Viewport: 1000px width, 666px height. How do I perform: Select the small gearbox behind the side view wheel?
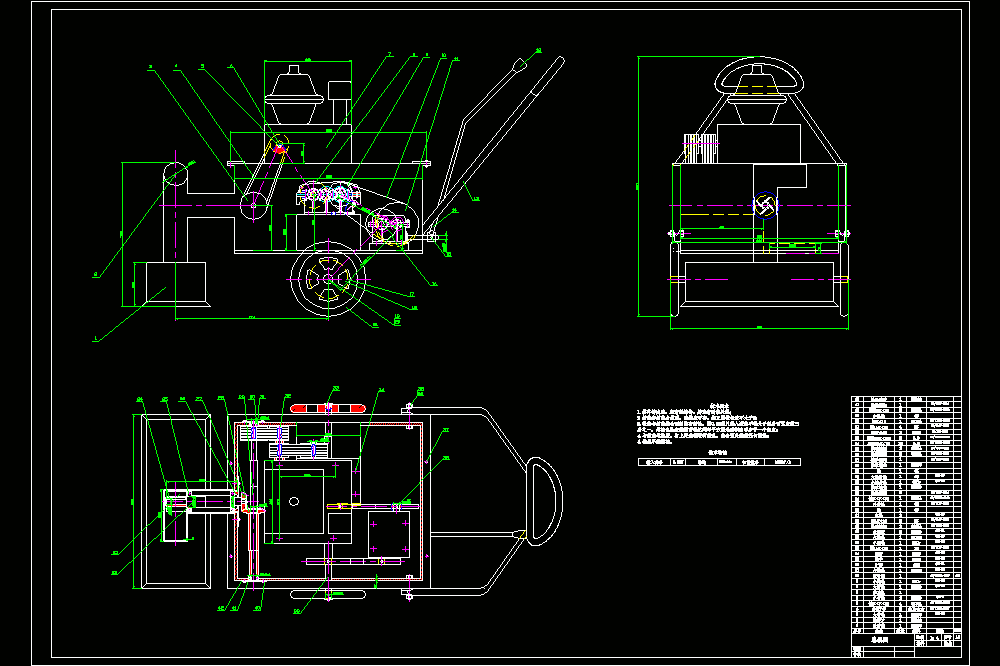click(x=388, y=226)
